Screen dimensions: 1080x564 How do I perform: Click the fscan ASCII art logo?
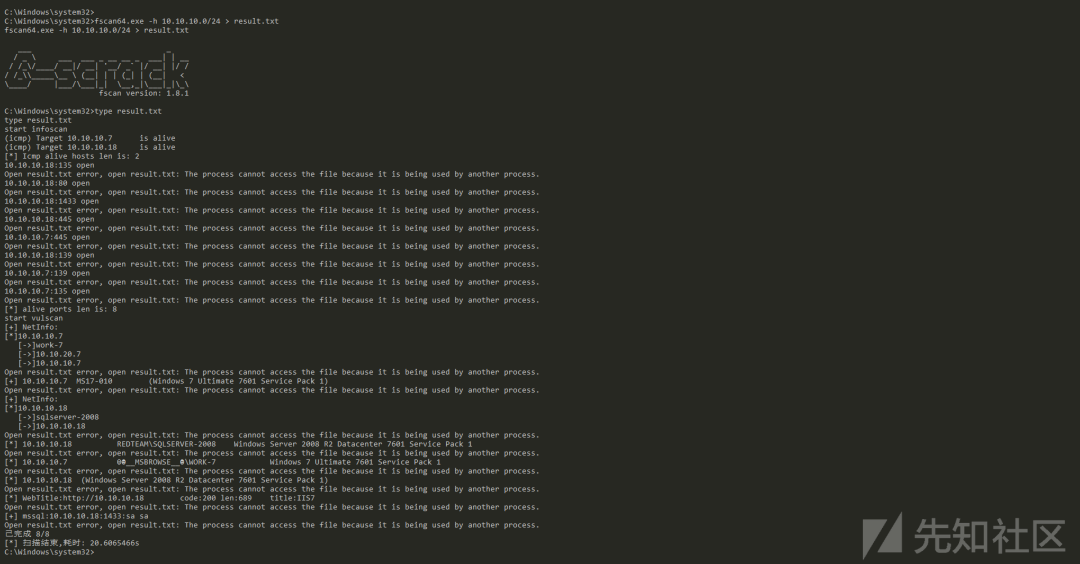click(x=97, y=69)
